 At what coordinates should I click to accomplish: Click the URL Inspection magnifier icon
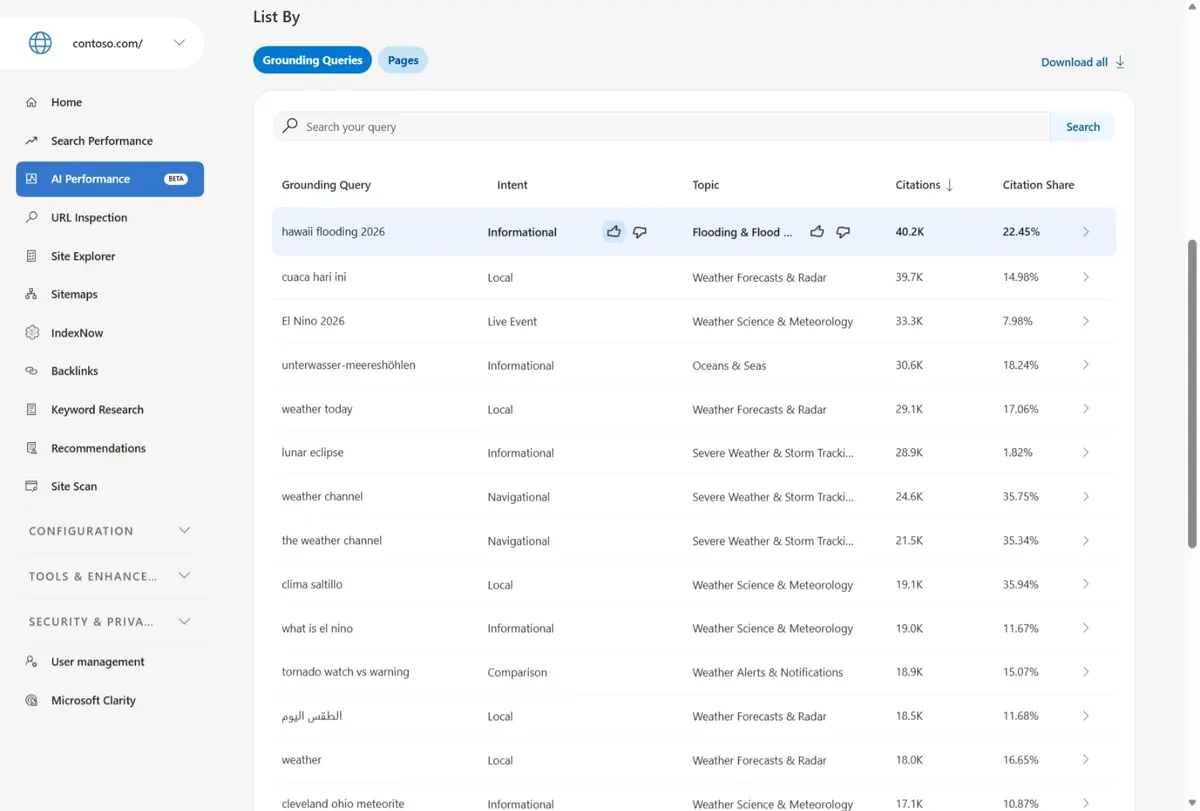[31, 217]
